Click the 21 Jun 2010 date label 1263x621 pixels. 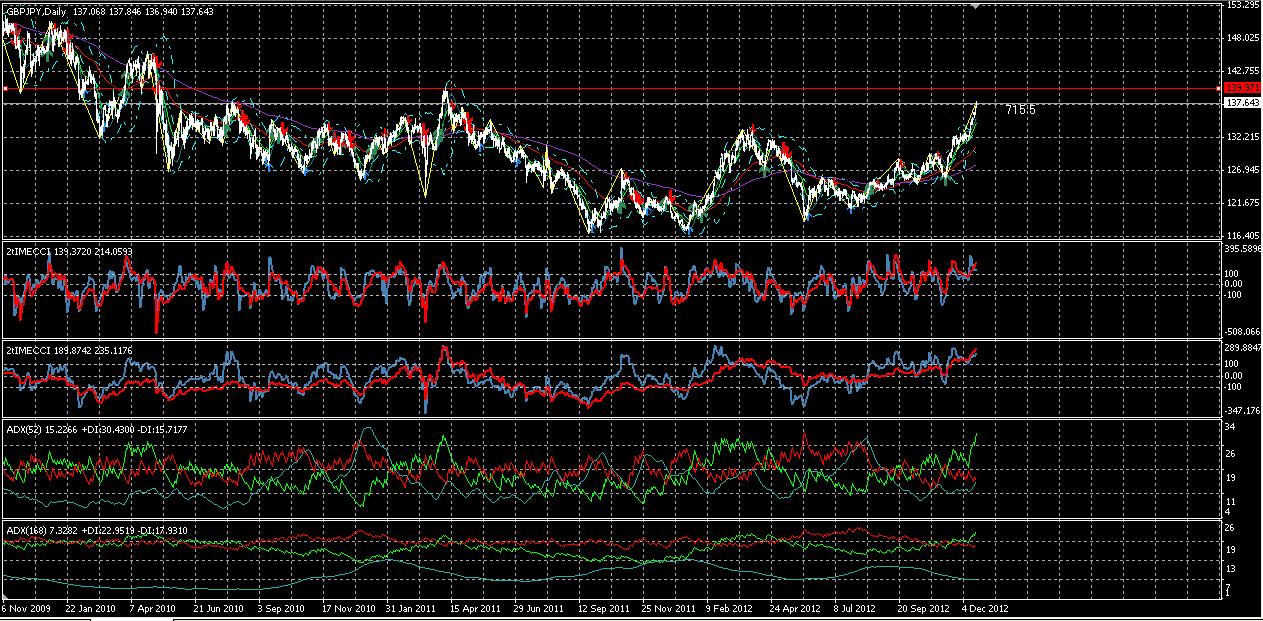[218, 607]
